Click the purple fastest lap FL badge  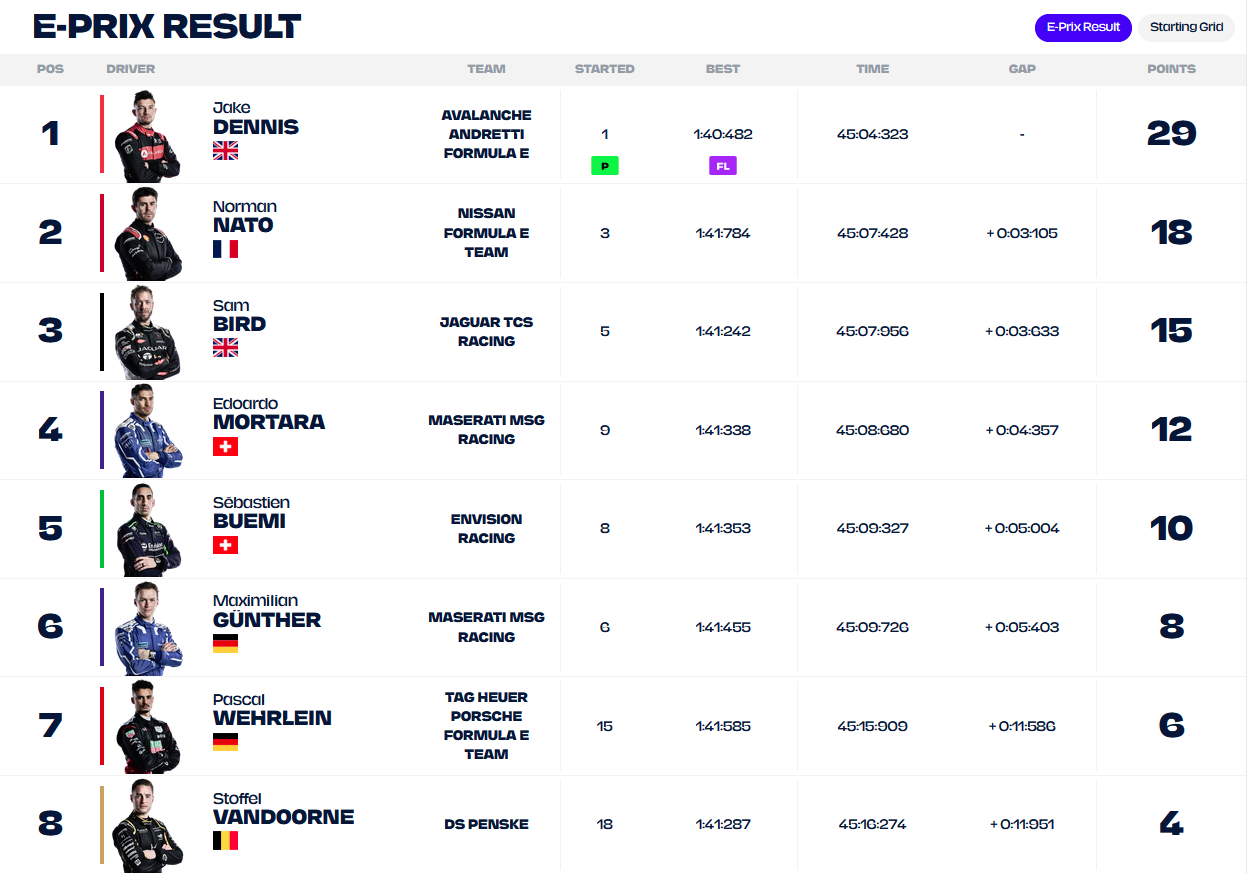pos(722,167)
